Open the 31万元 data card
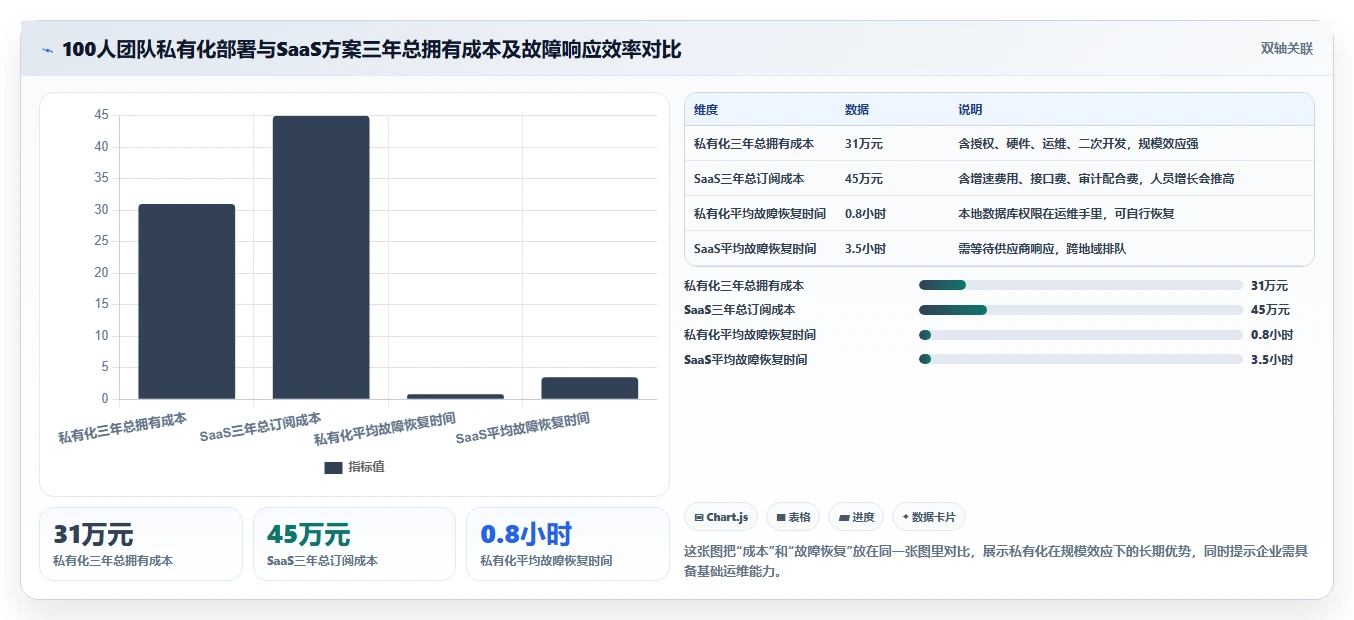The image size is (1354, 620). [141, 544]
